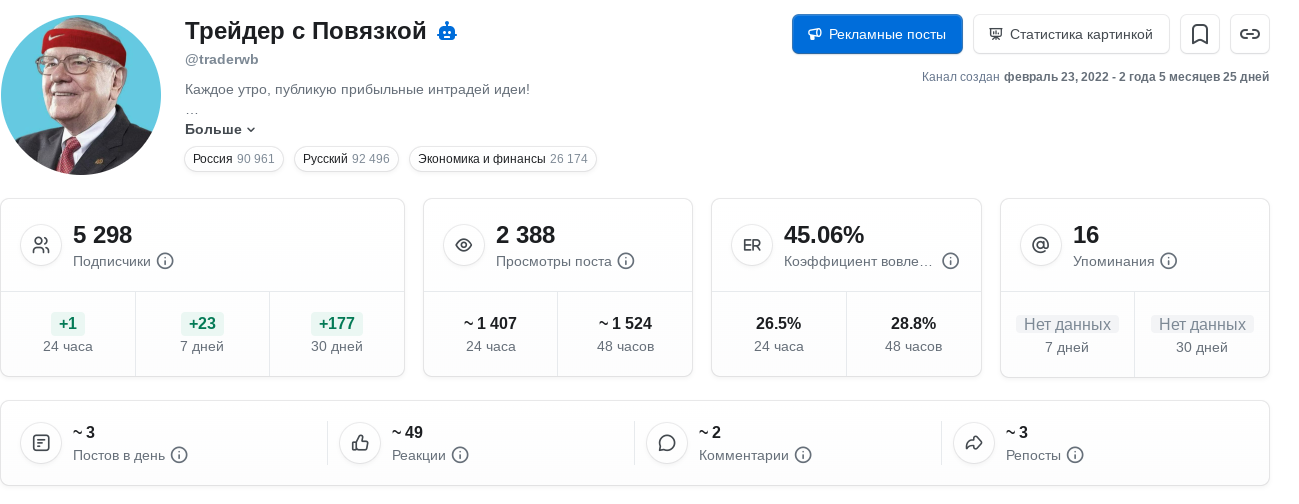Click the bookmark icon button
Viewport: 1299px width, 504px height.
pyautogui.click(x=1200, y=34)
